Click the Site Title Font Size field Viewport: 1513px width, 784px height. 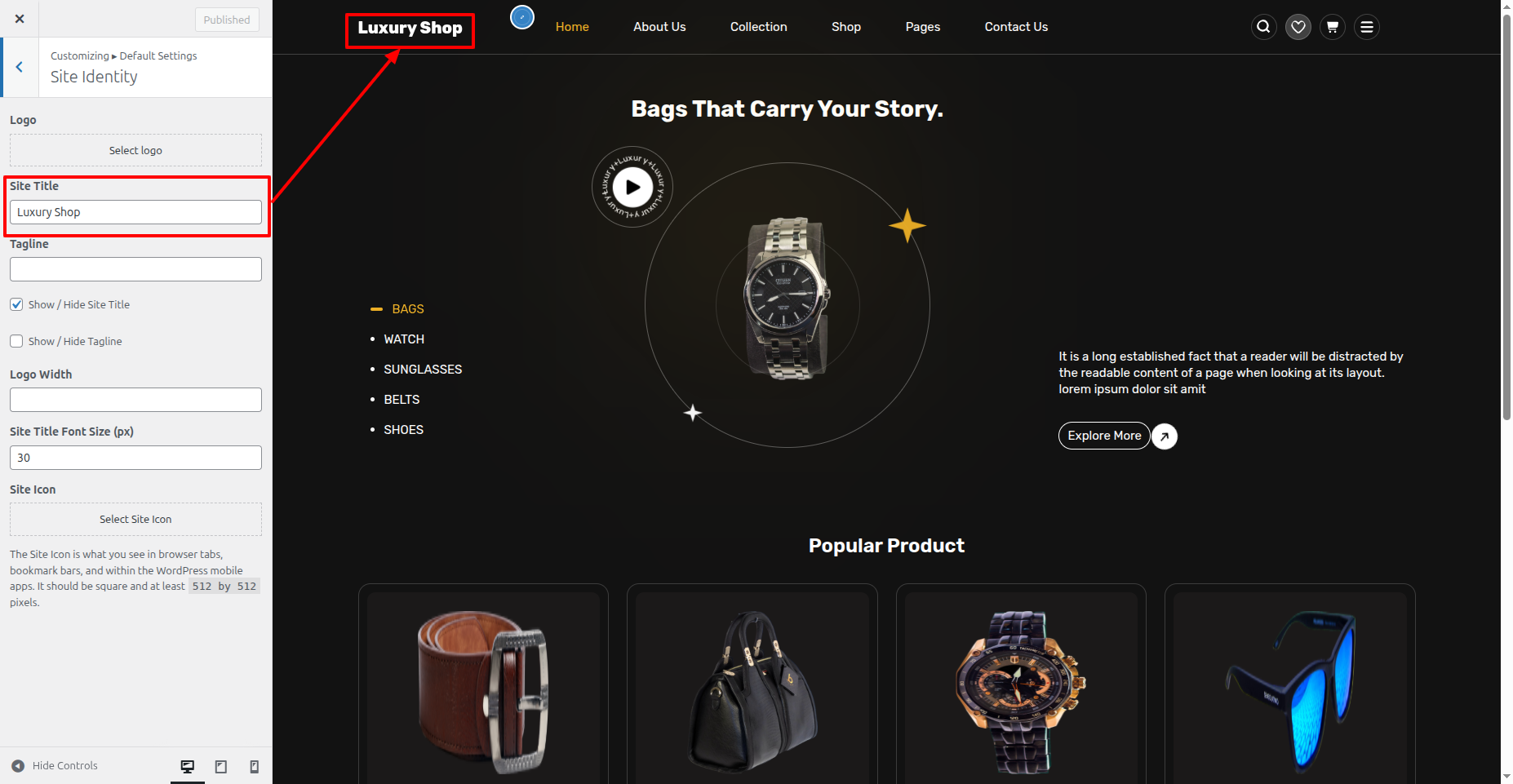tap(135, 458)
